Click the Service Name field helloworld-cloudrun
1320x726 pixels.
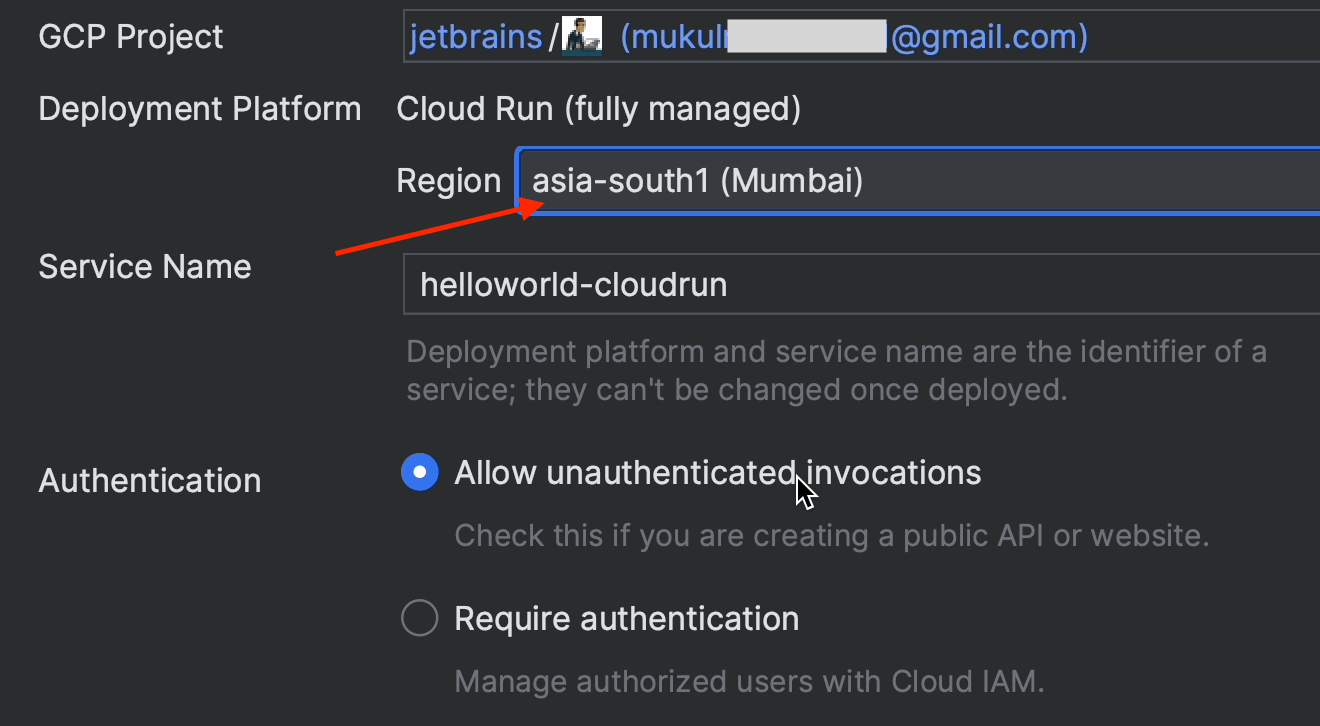(862, 285)
